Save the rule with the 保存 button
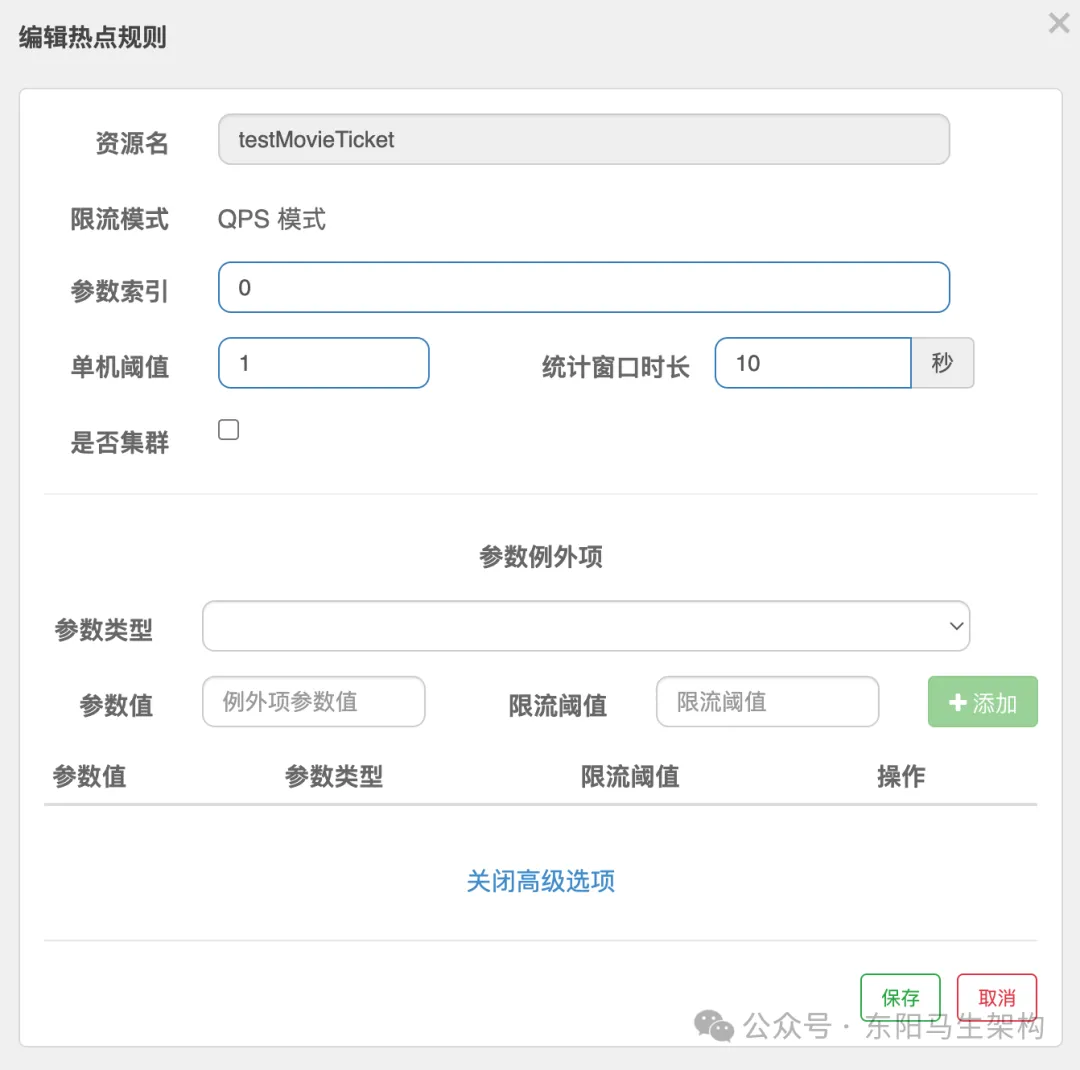The image size is (1080, 1070). (900, 997)
